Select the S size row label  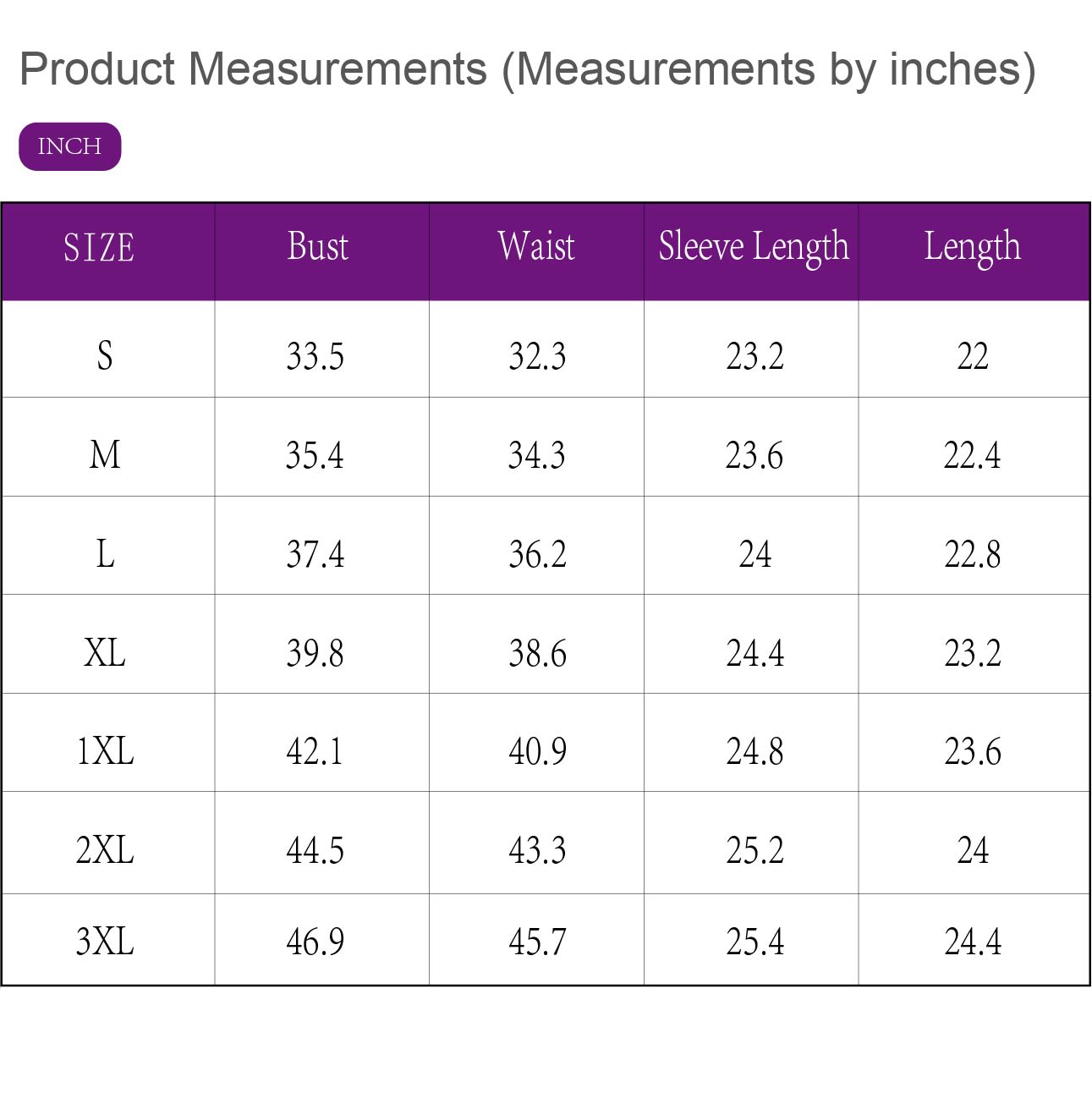105,355
